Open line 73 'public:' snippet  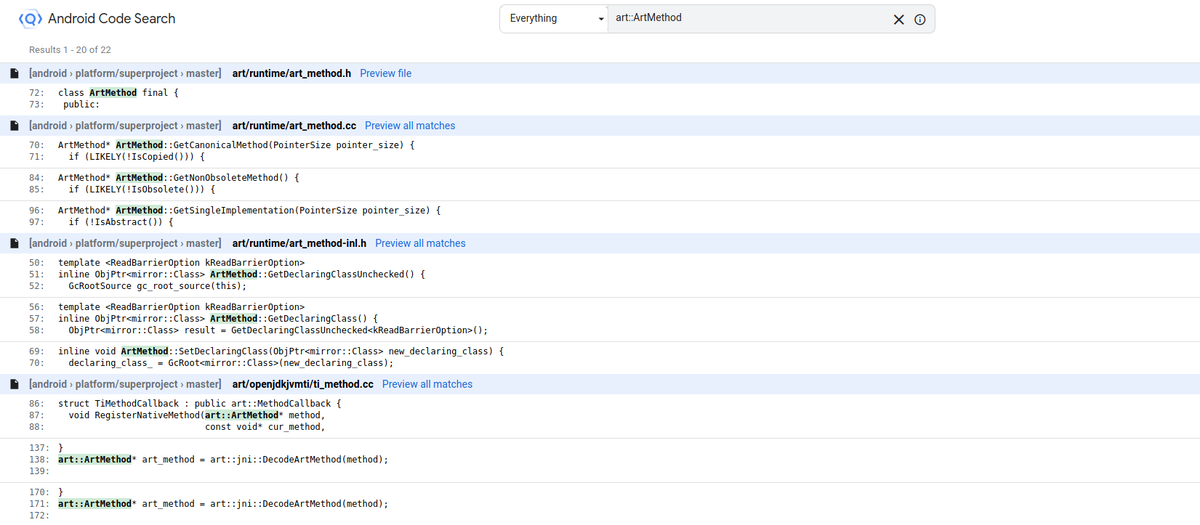(x=81, y=103)
